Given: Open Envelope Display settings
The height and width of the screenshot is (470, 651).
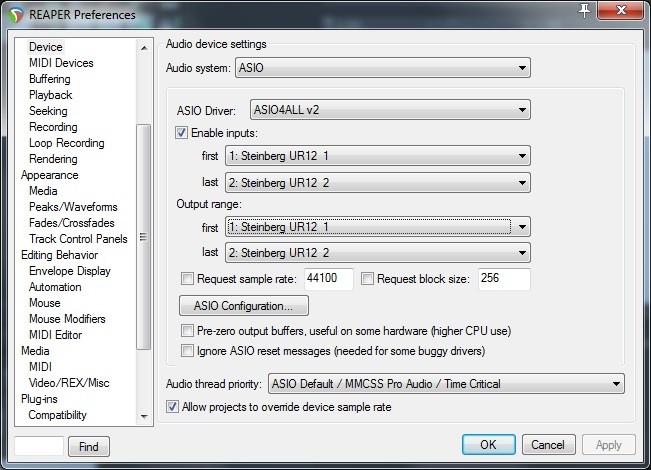Looking at the screenshot, I should tap(70, 271).
